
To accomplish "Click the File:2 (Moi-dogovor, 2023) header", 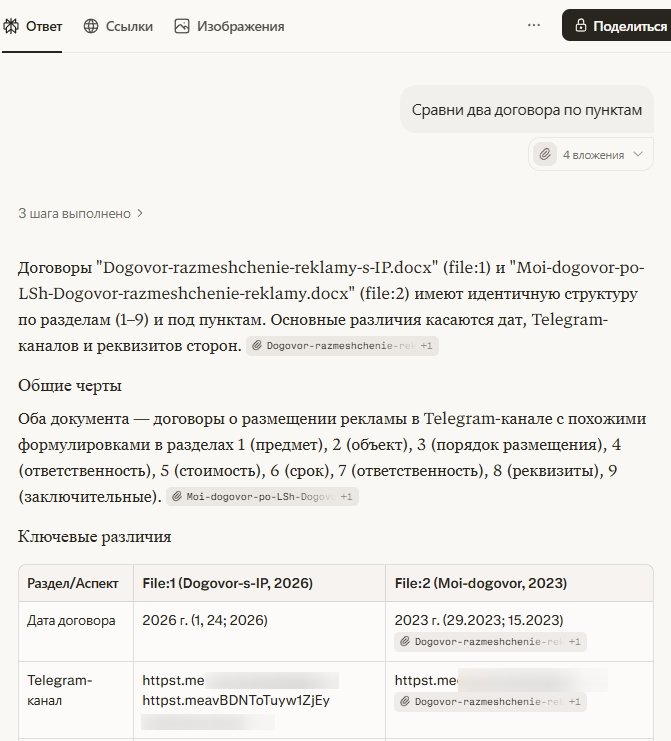I will pyautogui.click(x=480, y=583).
